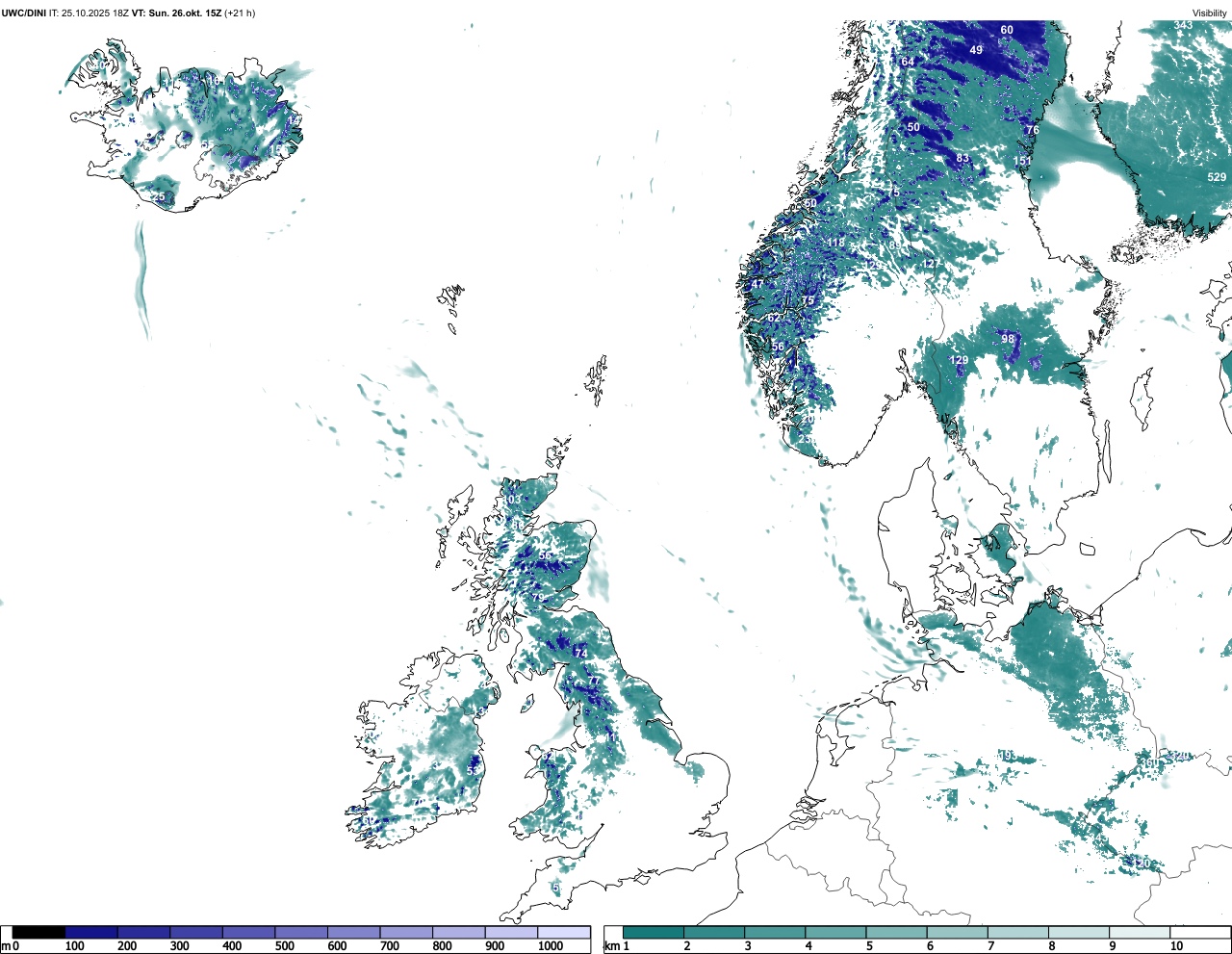
Task: Click the '76' visibility value on the map
Action: click(x=1033, y=130)
